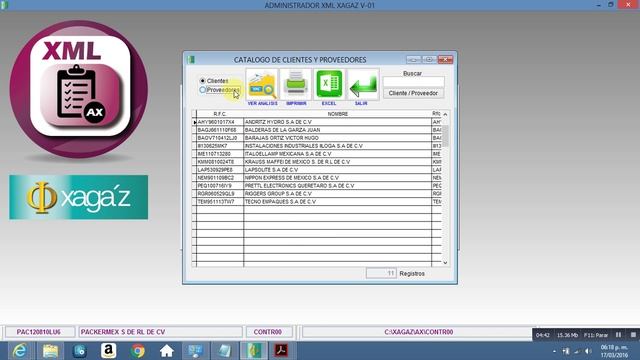Open Internet Explorer from the taskbar
640x360 pixels.
[20, 351]
